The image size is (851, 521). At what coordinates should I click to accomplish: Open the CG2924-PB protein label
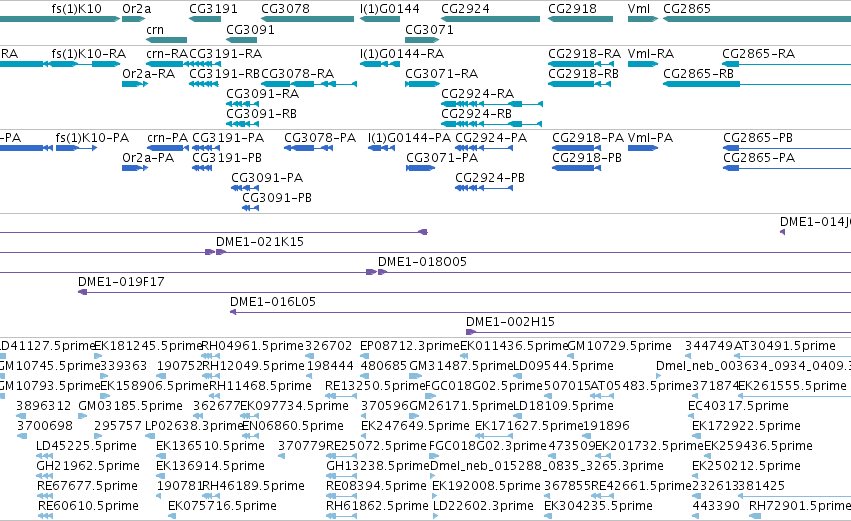click(490, 178)
